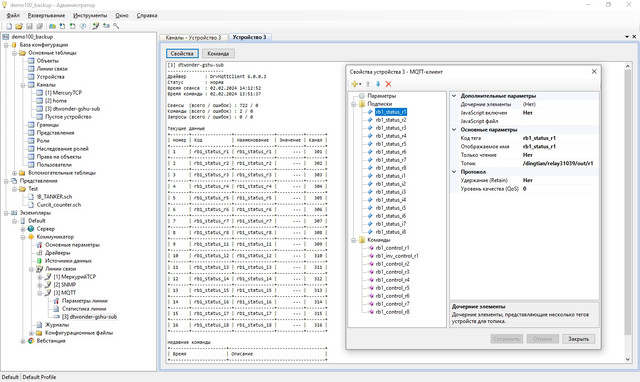
Task: Click the Вебстанция chrome-style icon
Action: [31, 341]
